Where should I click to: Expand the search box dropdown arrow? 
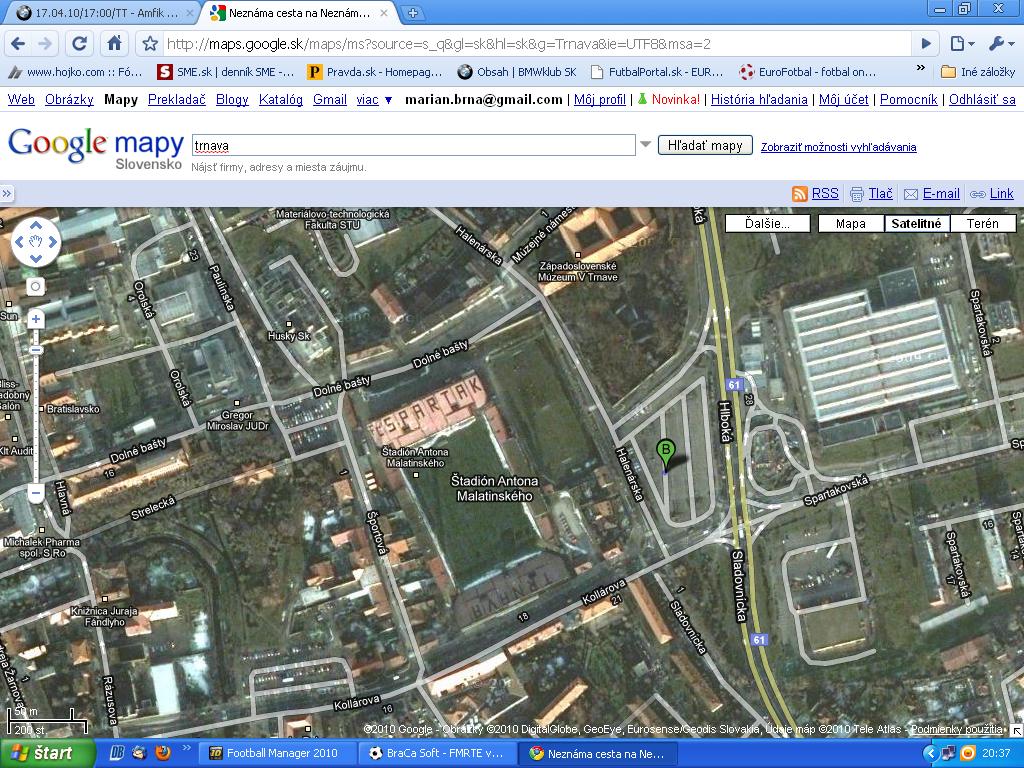coord(646,146)
